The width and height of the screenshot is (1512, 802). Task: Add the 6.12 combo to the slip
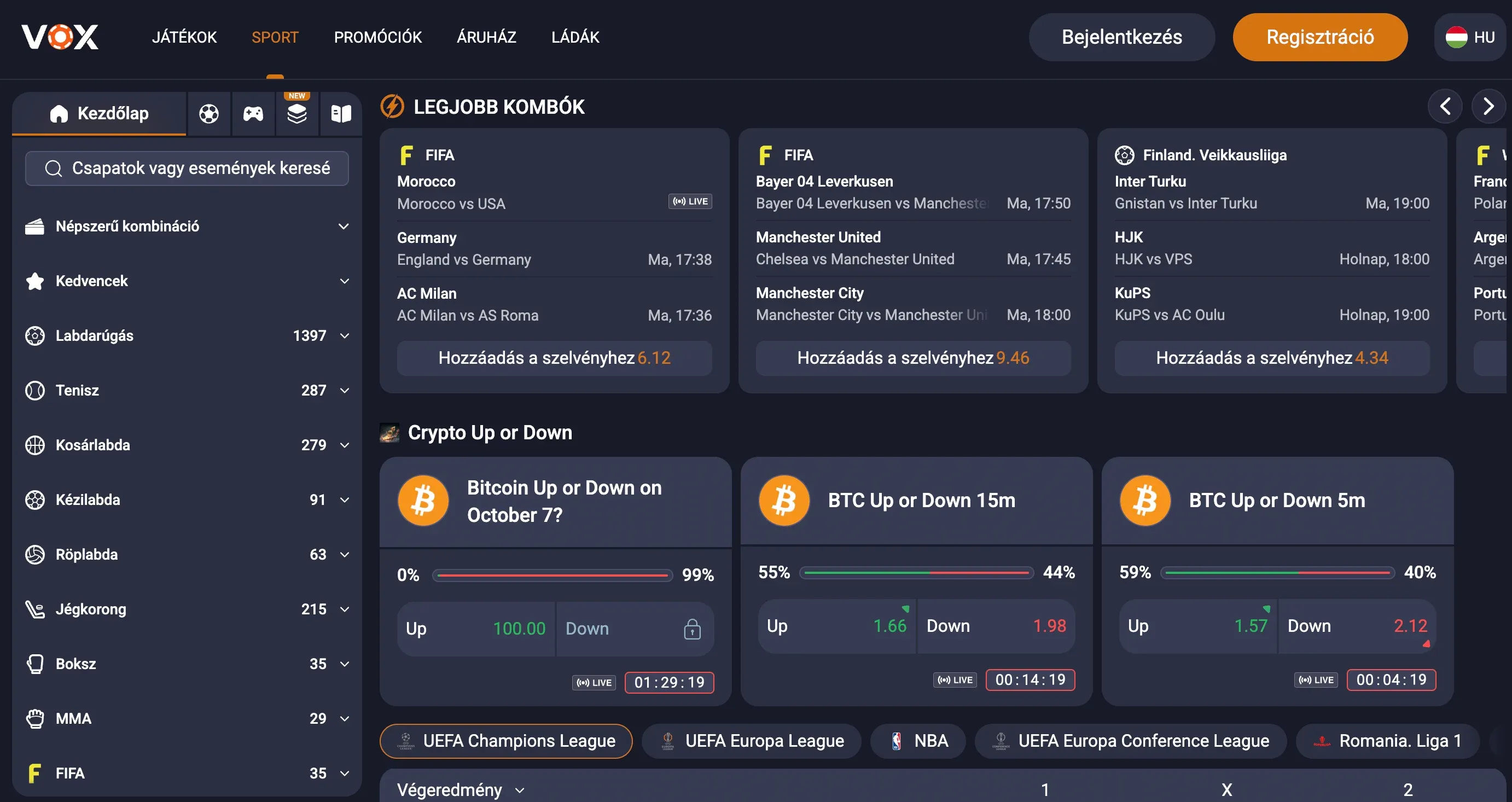click(554, 358)
